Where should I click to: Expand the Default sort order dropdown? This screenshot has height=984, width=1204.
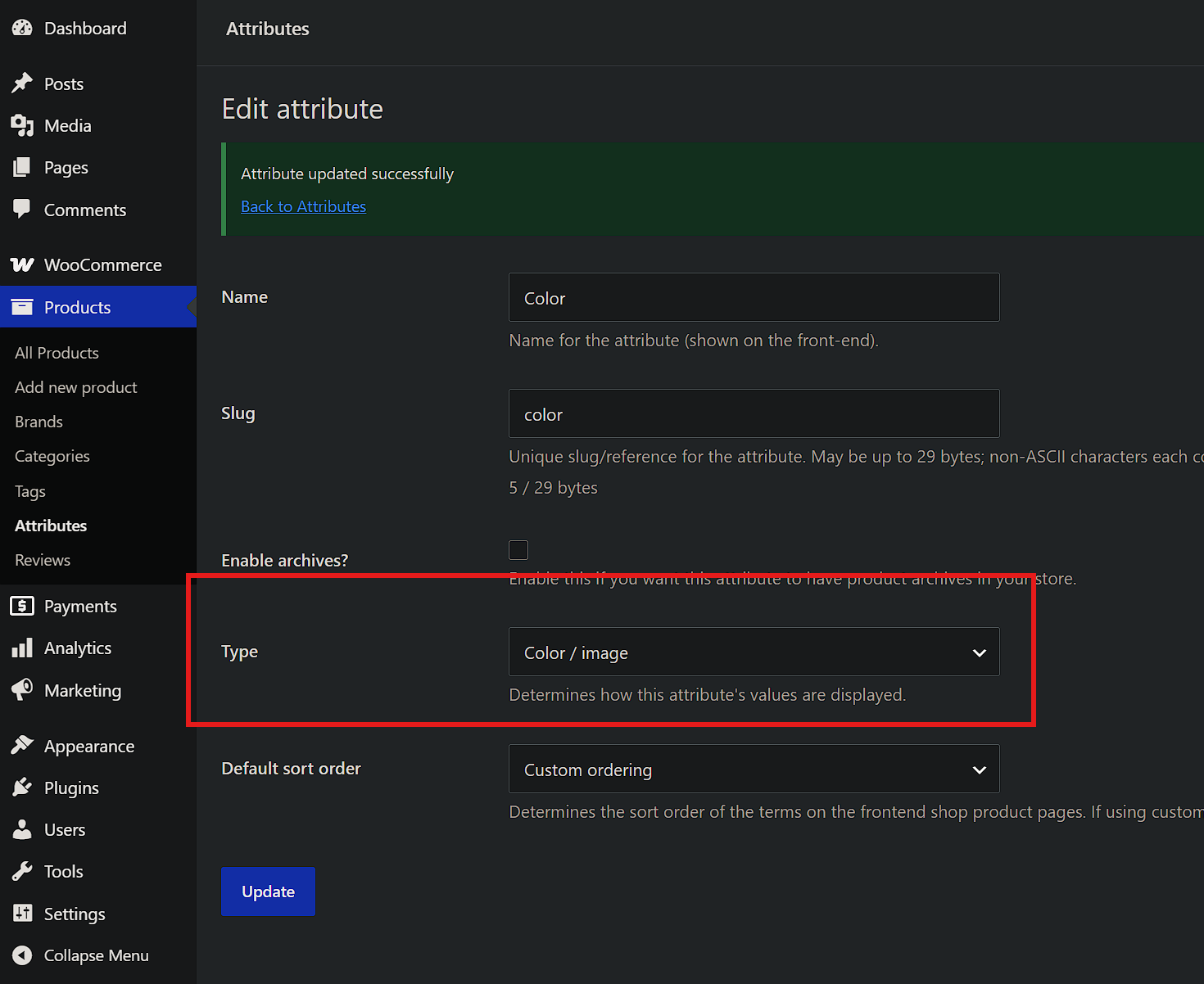click(754, 769)
